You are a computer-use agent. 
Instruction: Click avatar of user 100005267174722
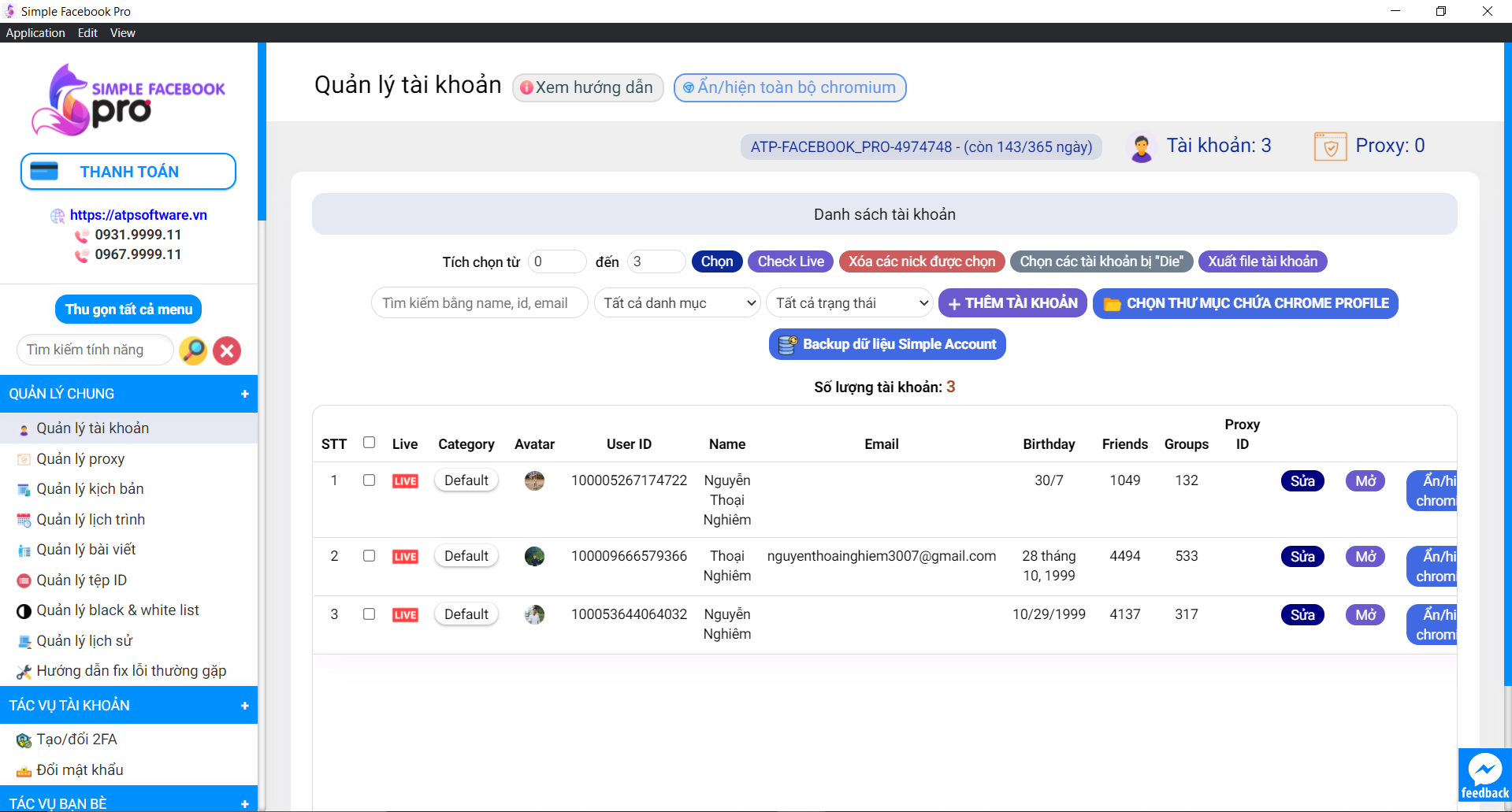click(x=534, y=480)
